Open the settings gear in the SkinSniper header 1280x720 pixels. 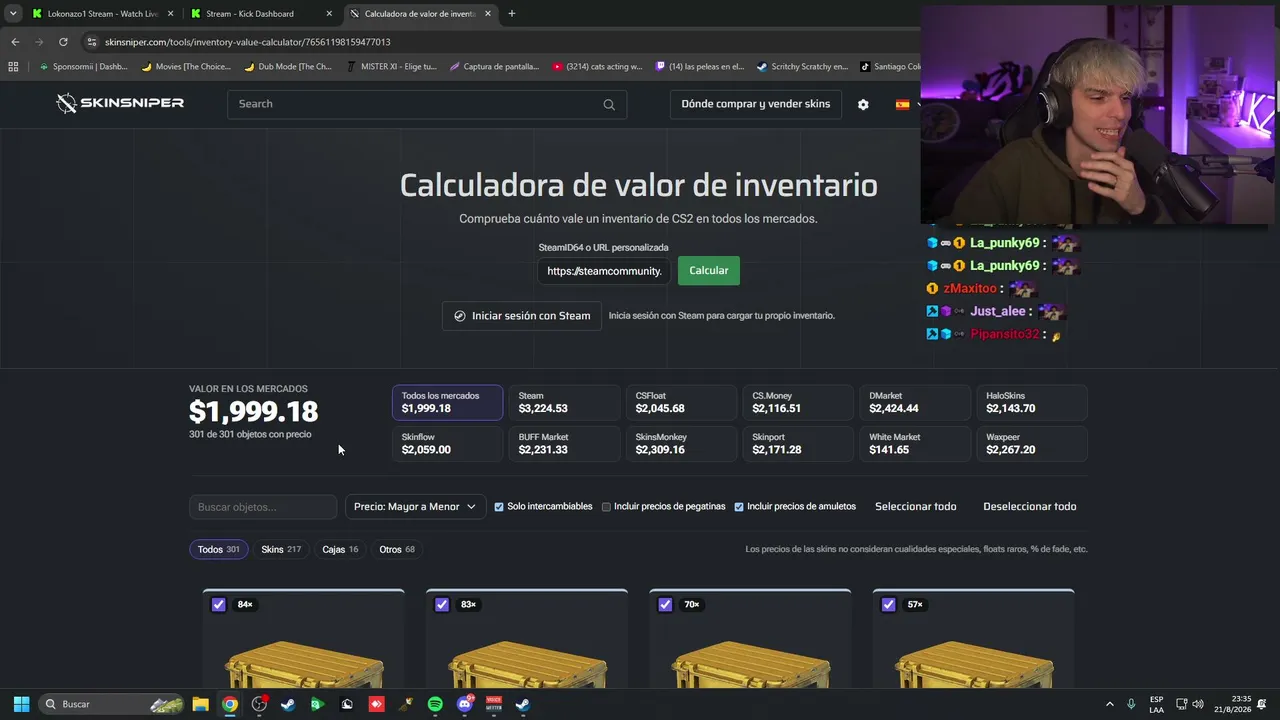pyautogui.click(x=863, y=104)
